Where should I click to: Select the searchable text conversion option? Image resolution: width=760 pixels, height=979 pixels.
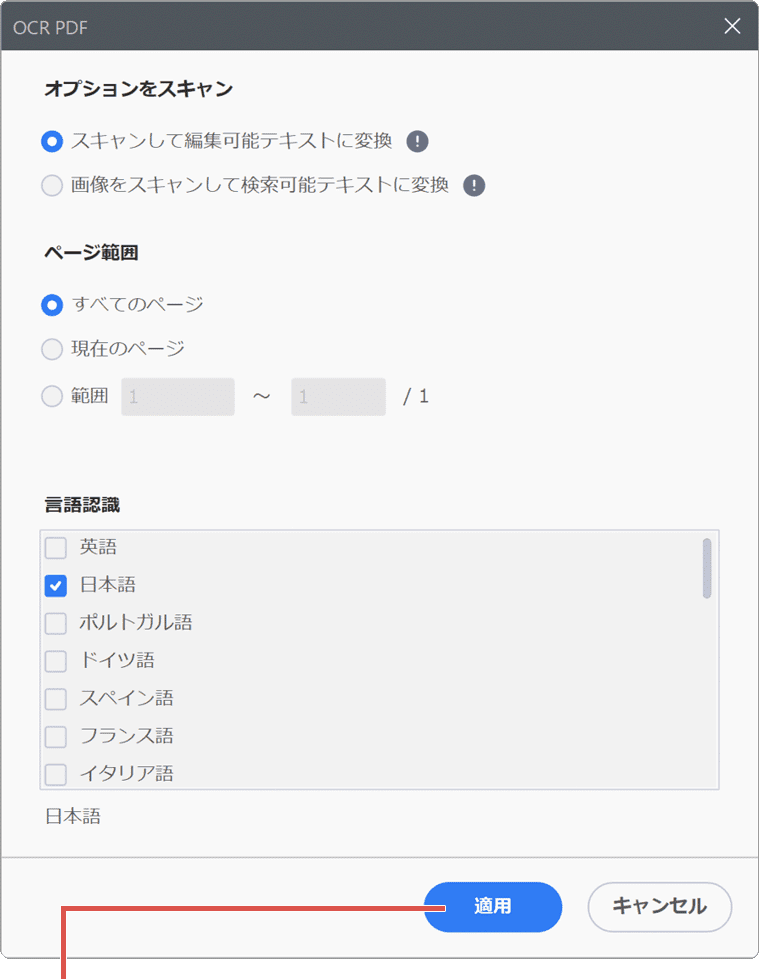[x=52, y=185]
